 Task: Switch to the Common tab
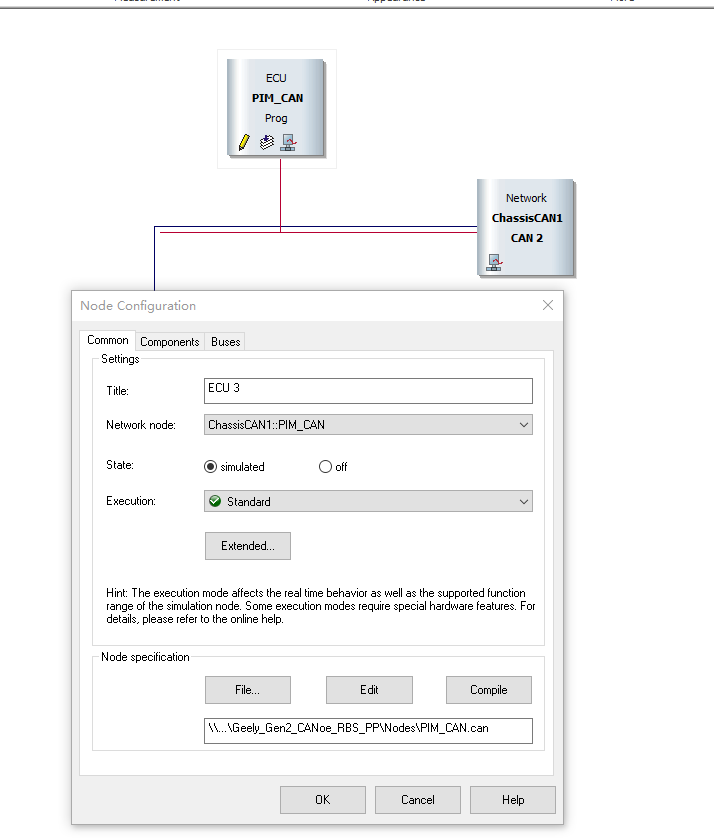pos(108,340)
